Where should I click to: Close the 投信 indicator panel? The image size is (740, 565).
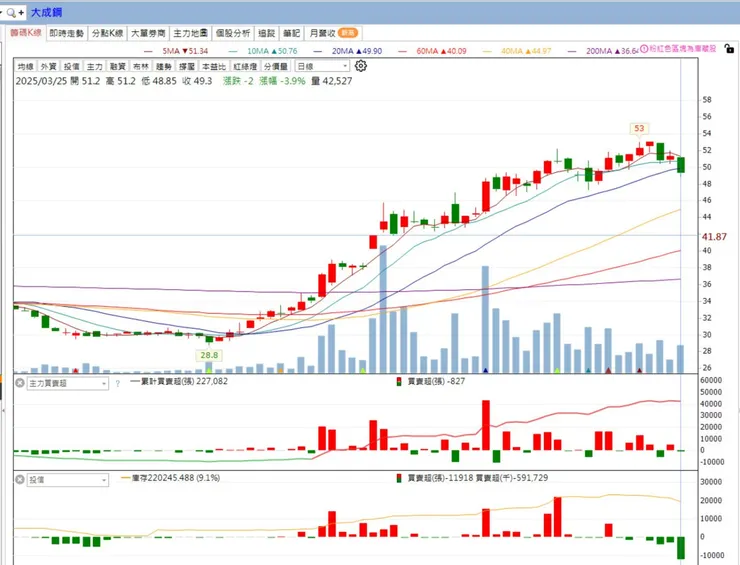pyautogui.click(x=19, y=480)
